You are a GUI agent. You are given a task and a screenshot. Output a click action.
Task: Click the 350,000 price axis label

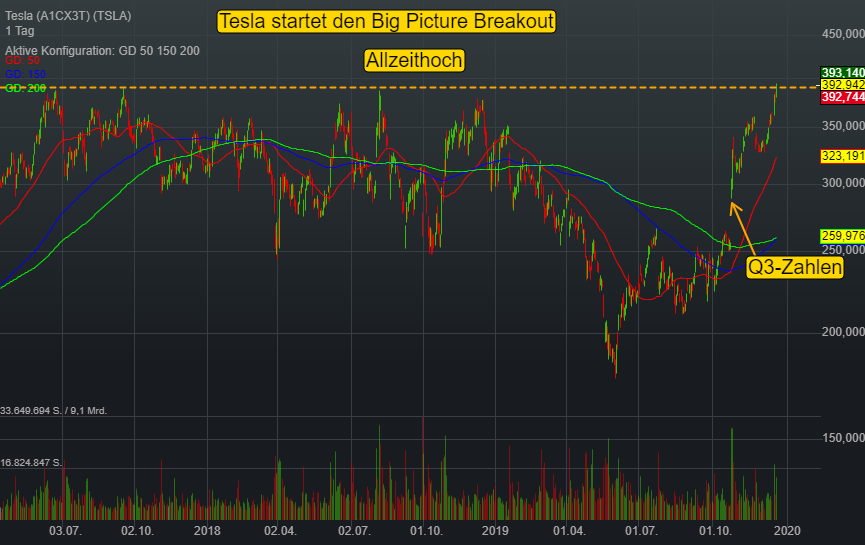[843, 126]
